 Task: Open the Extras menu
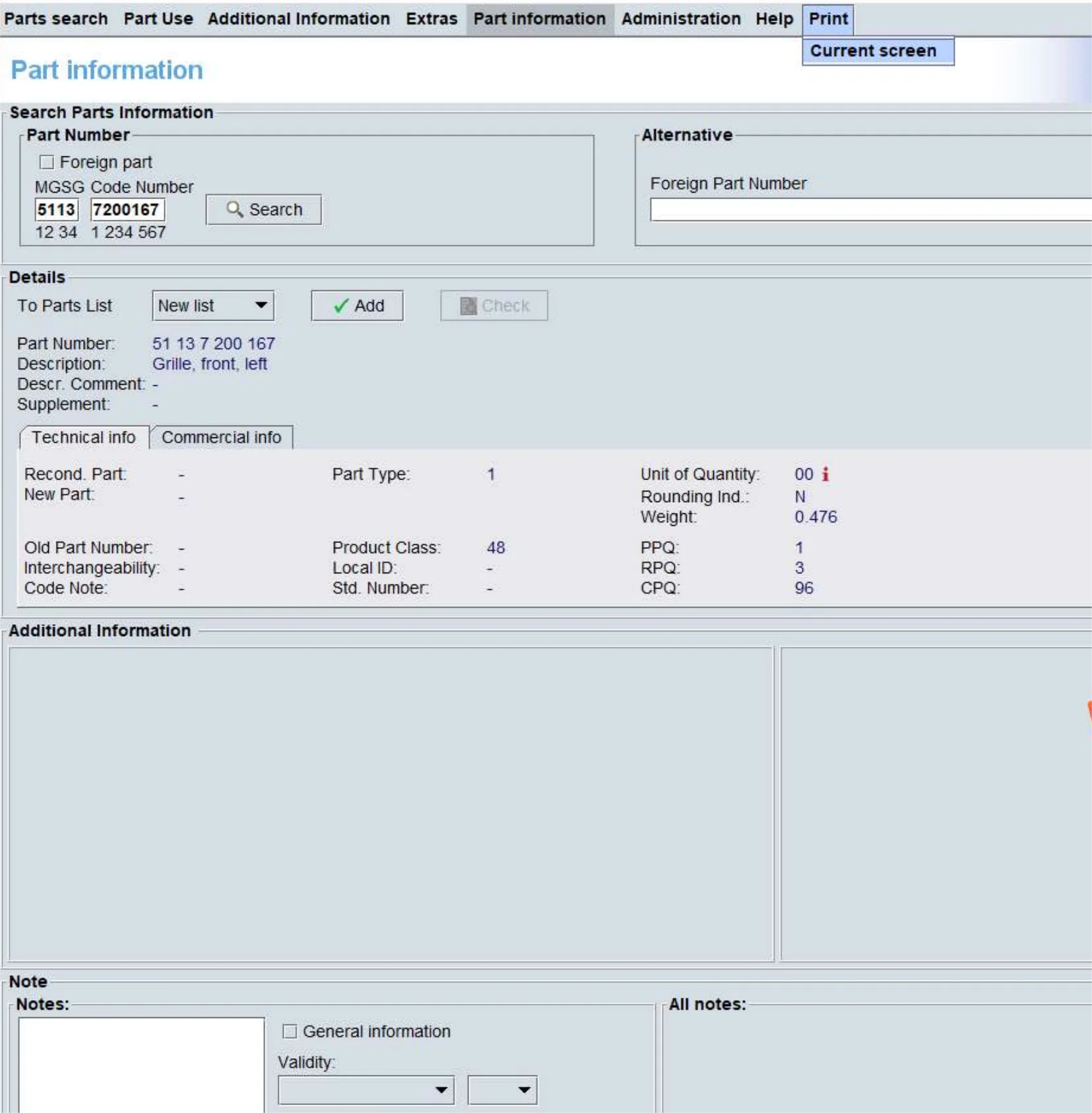432,18
